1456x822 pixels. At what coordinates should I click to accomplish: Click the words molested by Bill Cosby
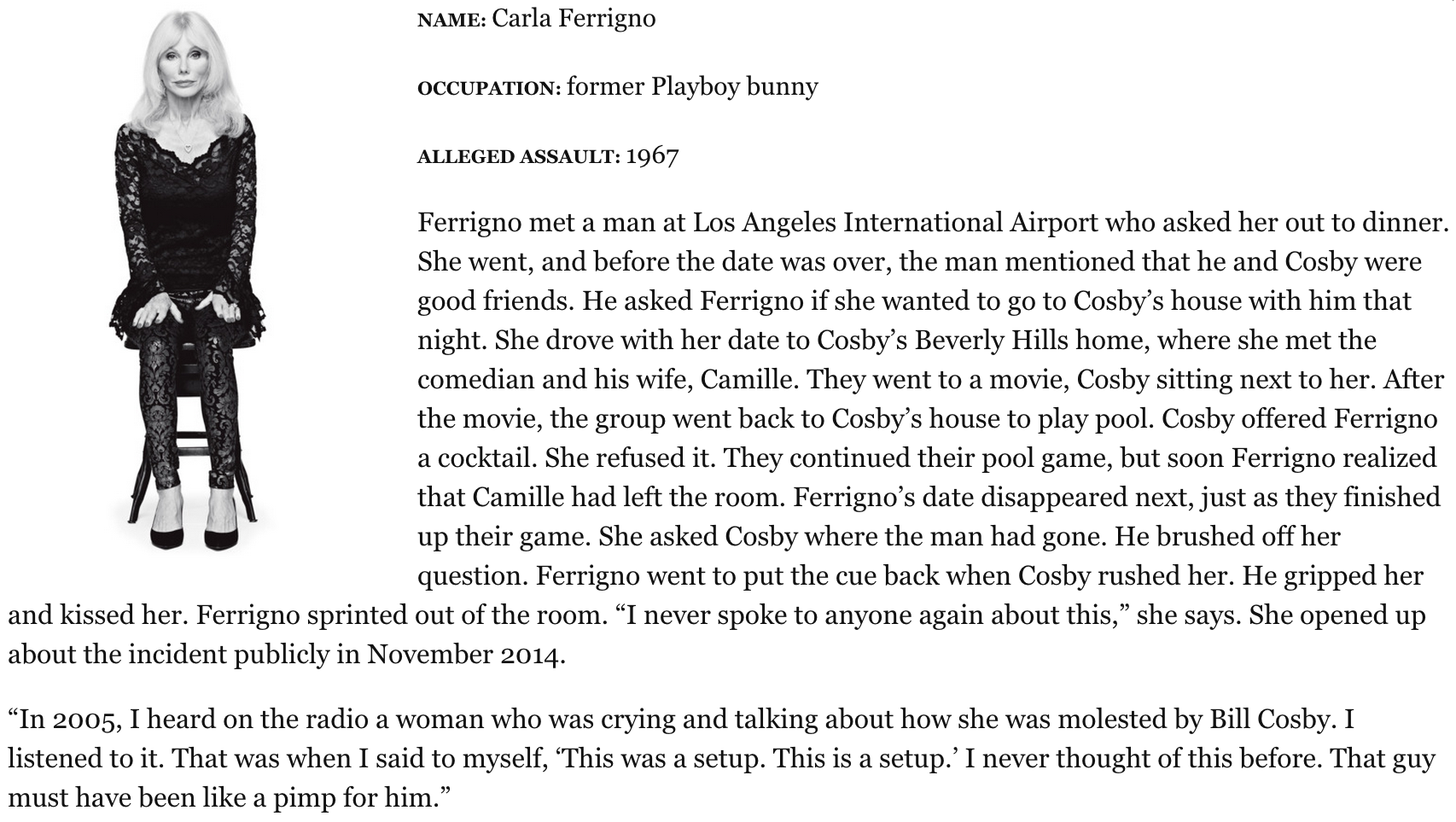(1193, 720)
